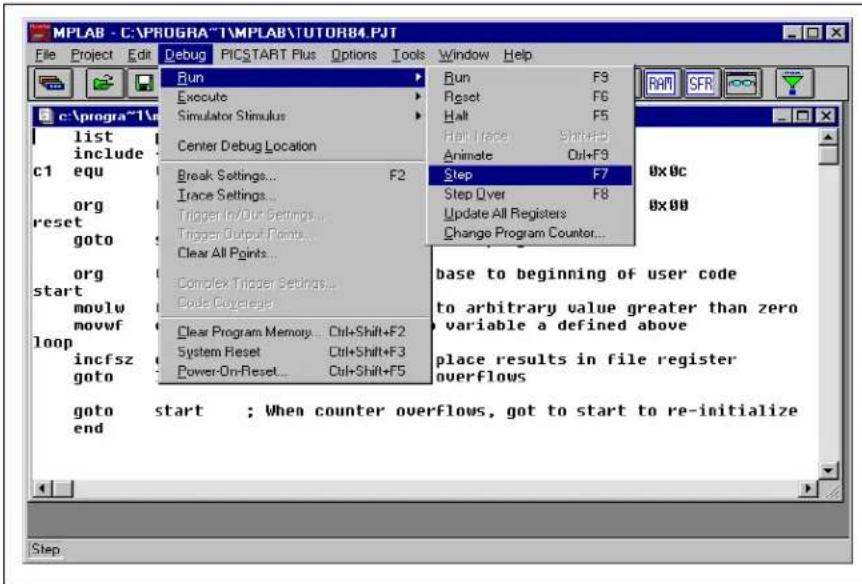Click '0x0c' value in code
Screen dimensions: 862x584
[667, 171]
